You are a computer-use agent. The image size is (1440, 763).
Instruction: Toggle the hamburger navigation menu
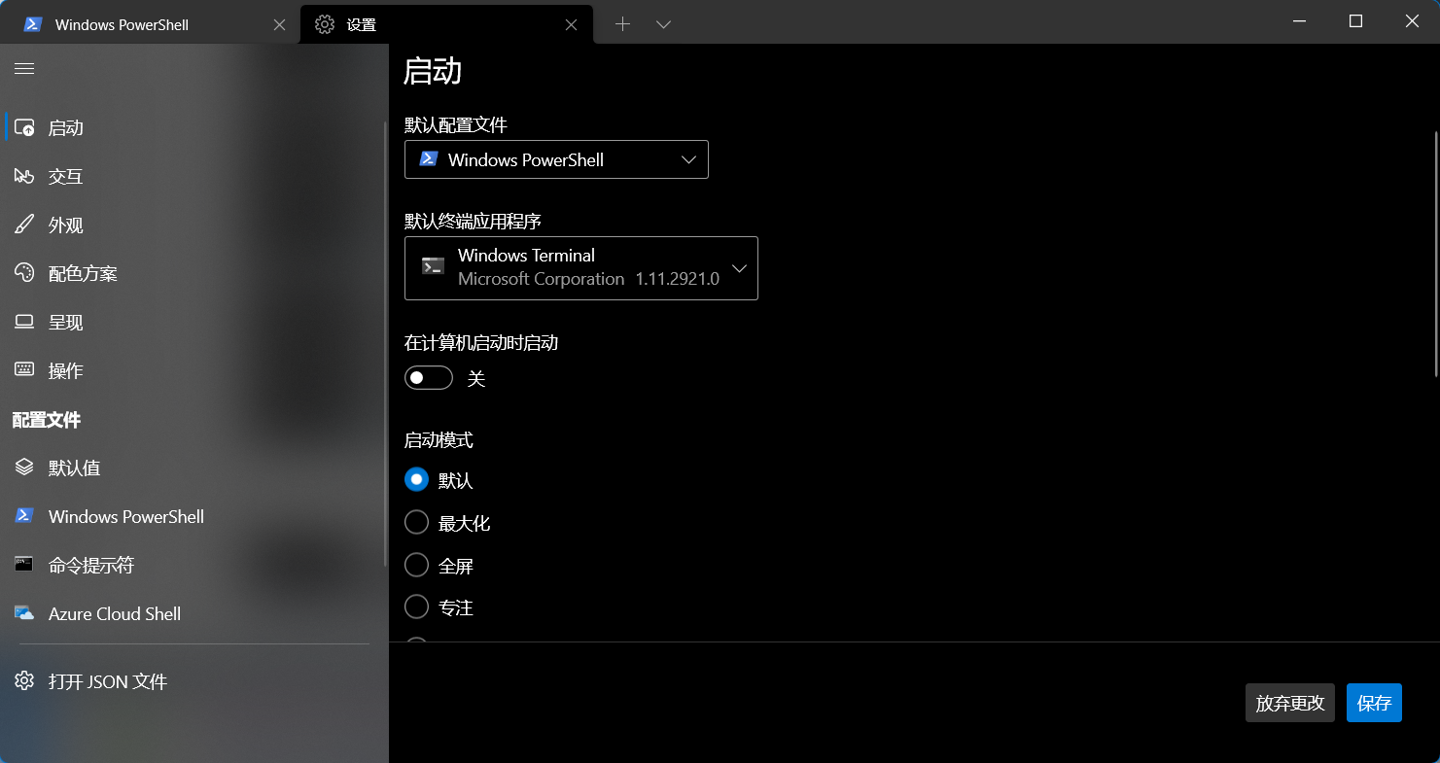click(24, 68)
